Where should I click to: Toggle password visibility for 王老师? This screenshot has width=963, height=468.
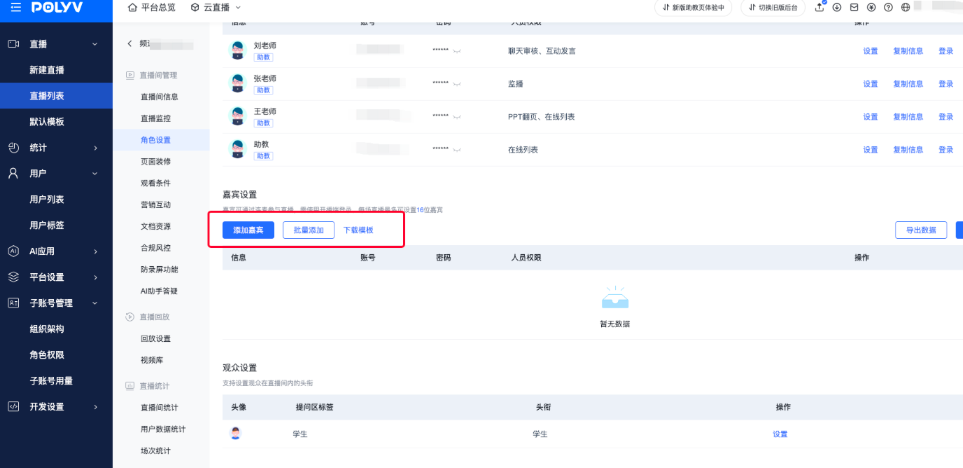457,117
